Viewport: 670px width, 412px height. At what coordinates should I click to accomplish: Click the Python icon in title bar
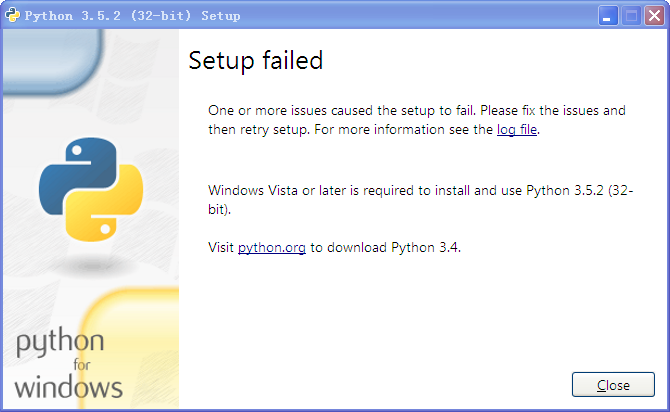(13, 16)
